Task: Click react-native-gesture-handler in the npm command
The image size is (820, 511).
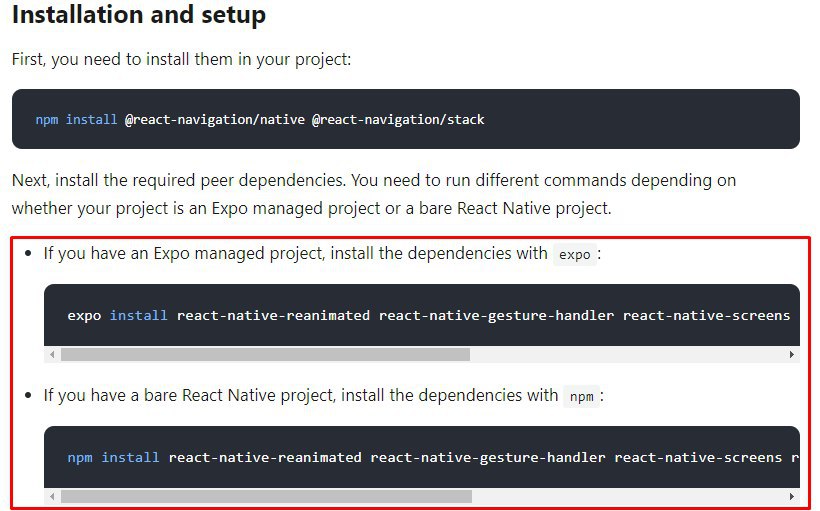Action: coord(488,457)
